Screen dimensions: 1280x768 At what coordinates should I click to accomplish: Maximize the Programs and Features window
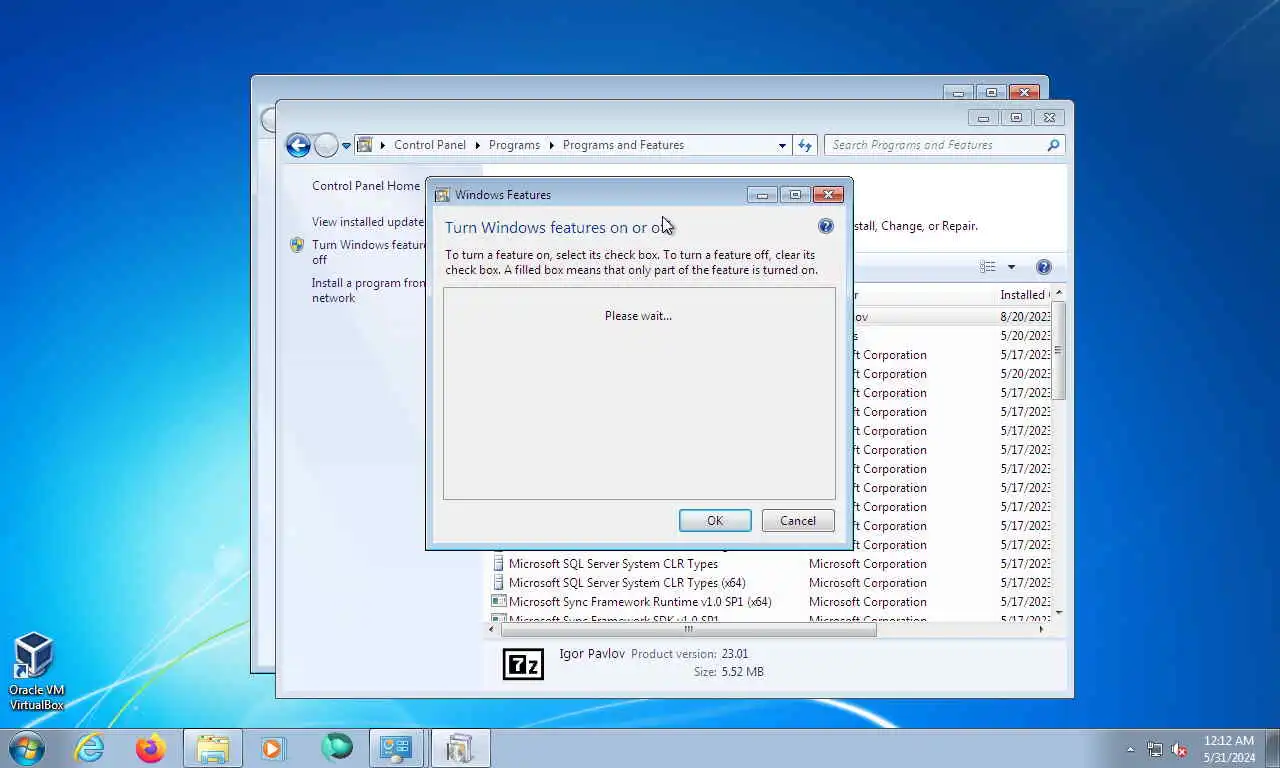[1016, 117]
